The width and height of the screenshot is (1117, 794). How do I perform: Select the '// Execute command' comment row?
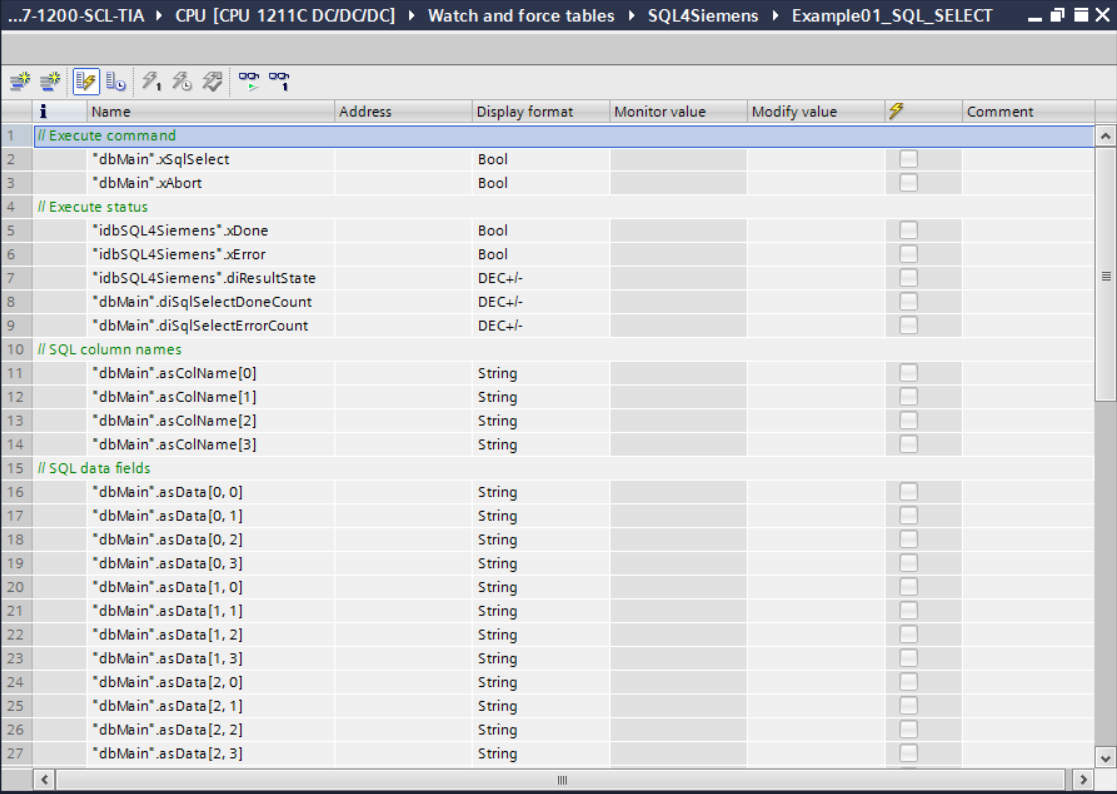point(564,135)
